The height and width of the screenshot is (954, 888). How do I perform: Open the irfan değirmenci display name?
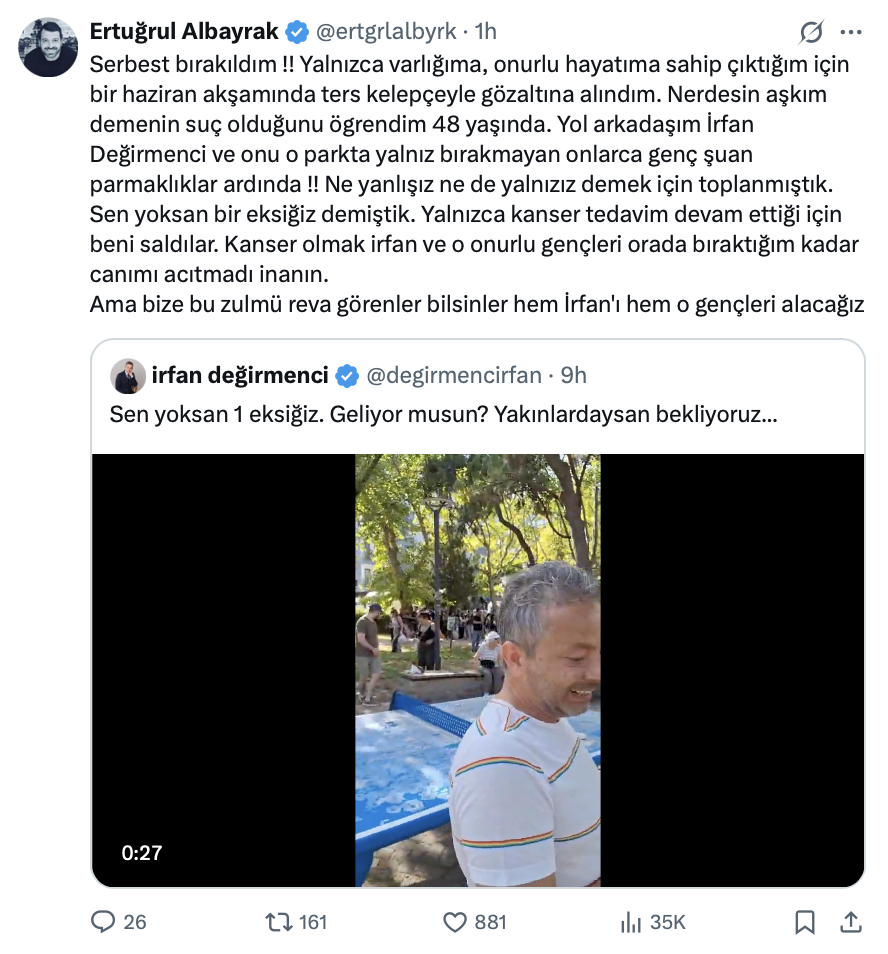pyautogui.click(x=240, y=375)
